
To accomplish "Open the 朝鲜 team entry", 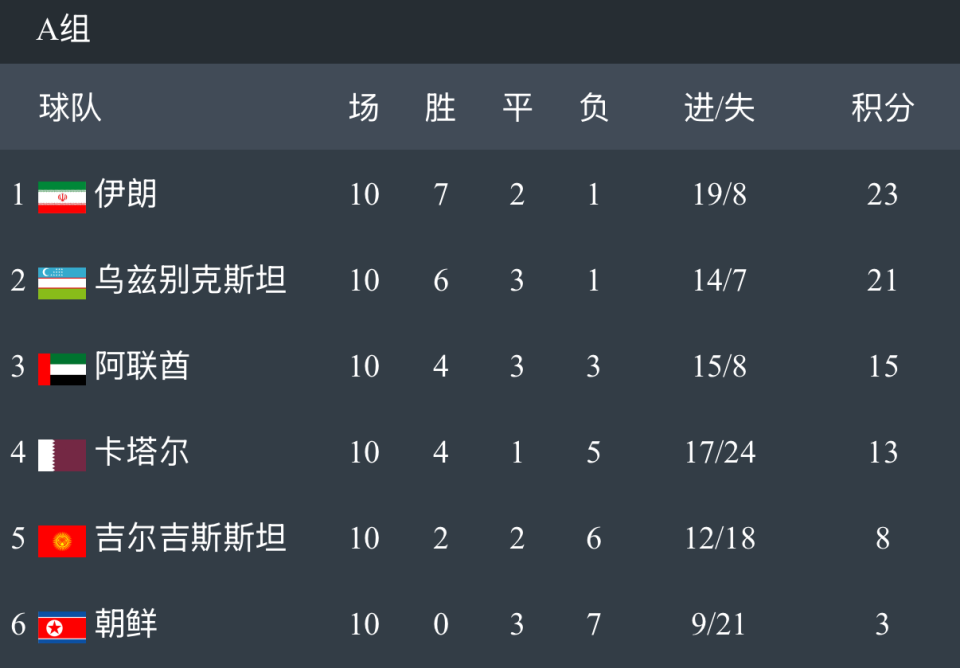I will (126, 624).
